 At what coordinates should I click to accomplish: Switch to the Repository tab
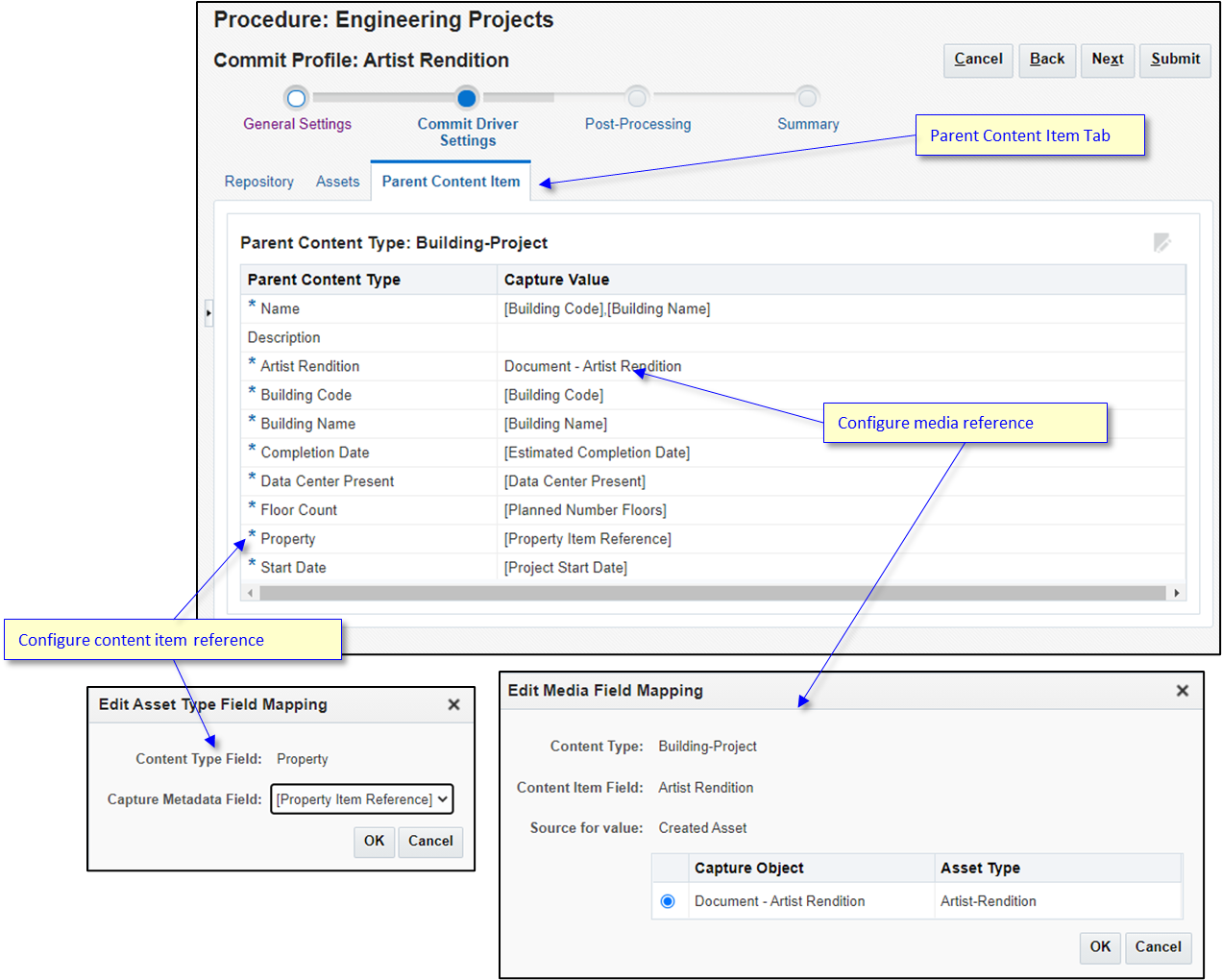click(x=258, y=181)
